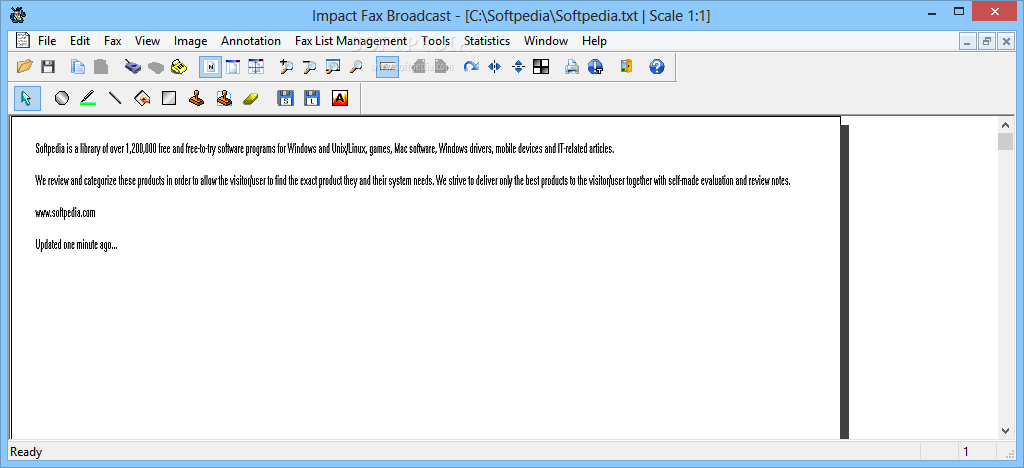Restore the inner document window
Image resolution: width=1024 pixels, height=468 pixels.
(x=987, y=41)
